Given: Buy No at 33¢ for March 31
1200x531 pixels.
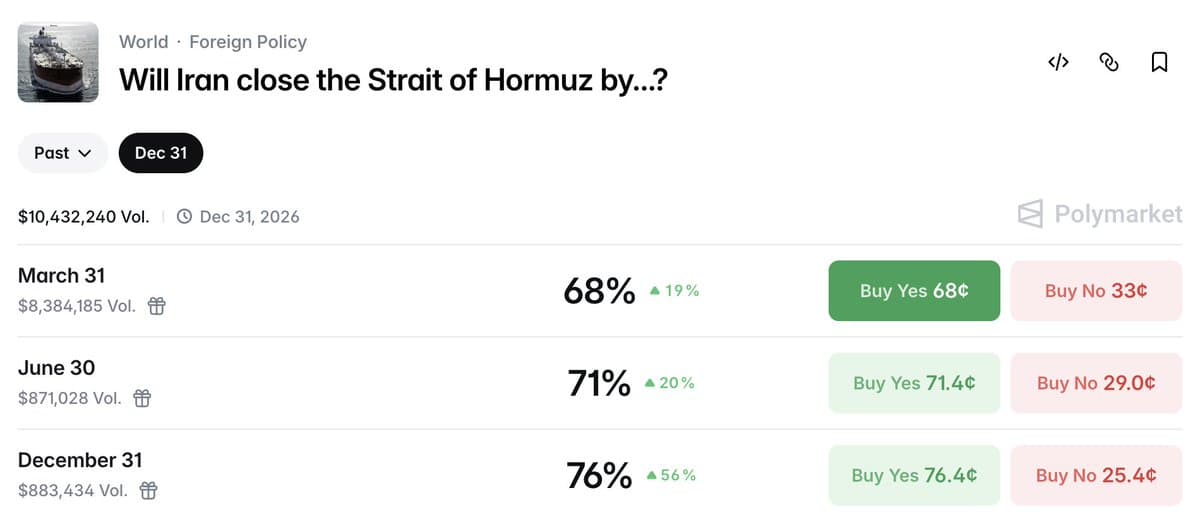Looking at the screenshot, I should coord(1096,291).
